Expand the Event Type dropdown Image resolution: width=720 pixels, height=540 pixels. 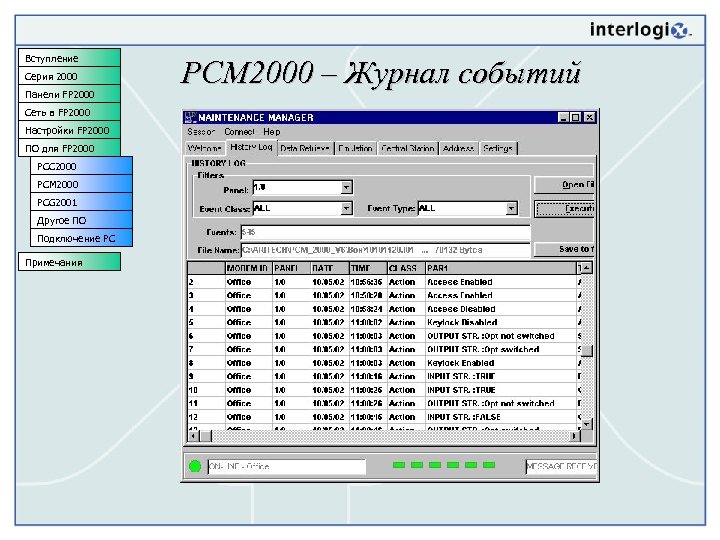pos(512,208)
